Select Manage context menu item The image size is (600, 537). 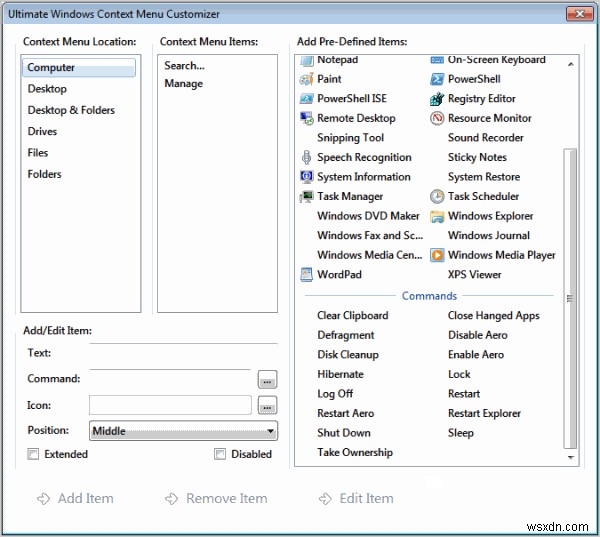coord(184,84)
